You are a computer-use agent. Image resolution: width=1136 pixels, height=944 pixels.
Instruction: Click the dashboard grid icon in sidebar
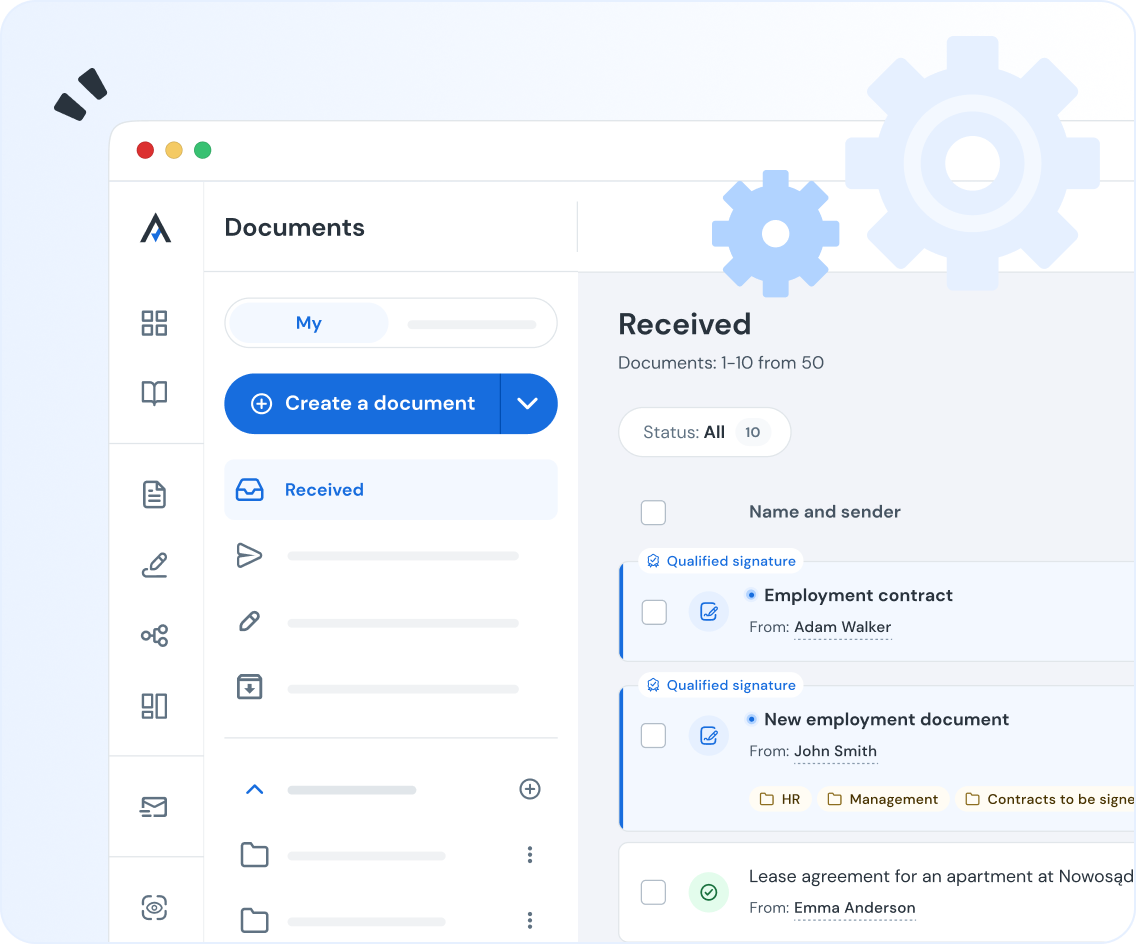(154, 323)
